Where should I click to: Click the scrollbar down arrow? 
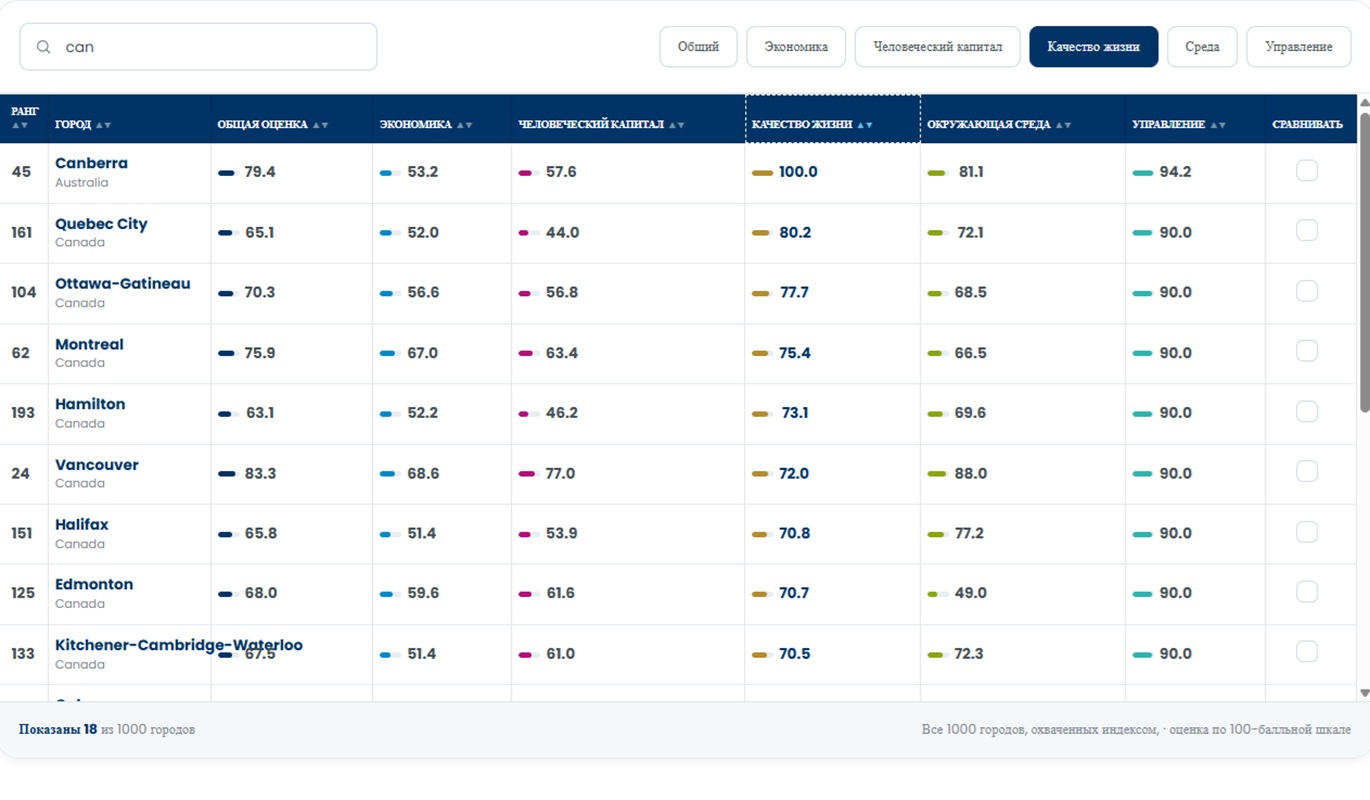pos(1364,692)
